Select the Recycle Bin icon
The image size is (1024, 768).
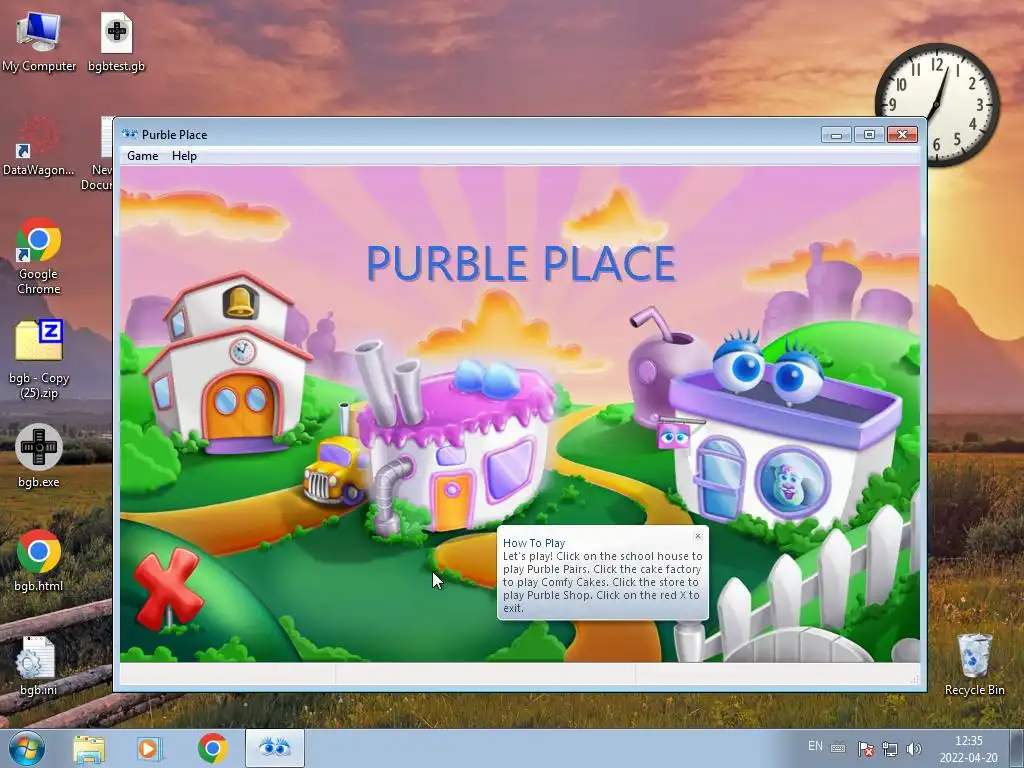[x=974, y=664]
